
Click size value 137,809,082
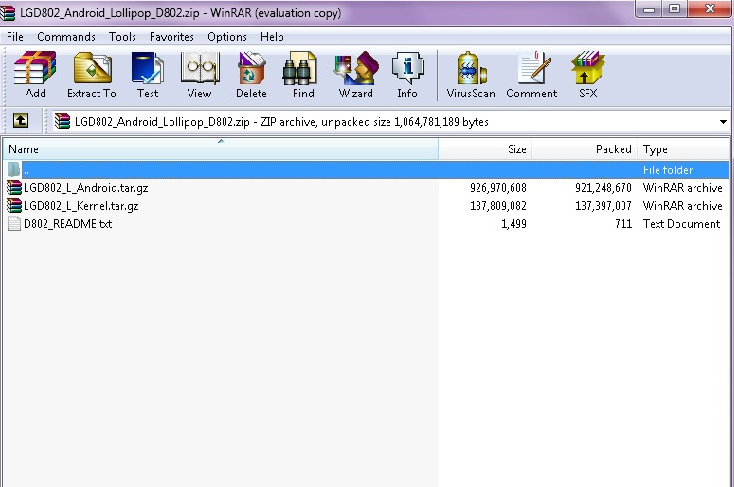coord(498,206)
